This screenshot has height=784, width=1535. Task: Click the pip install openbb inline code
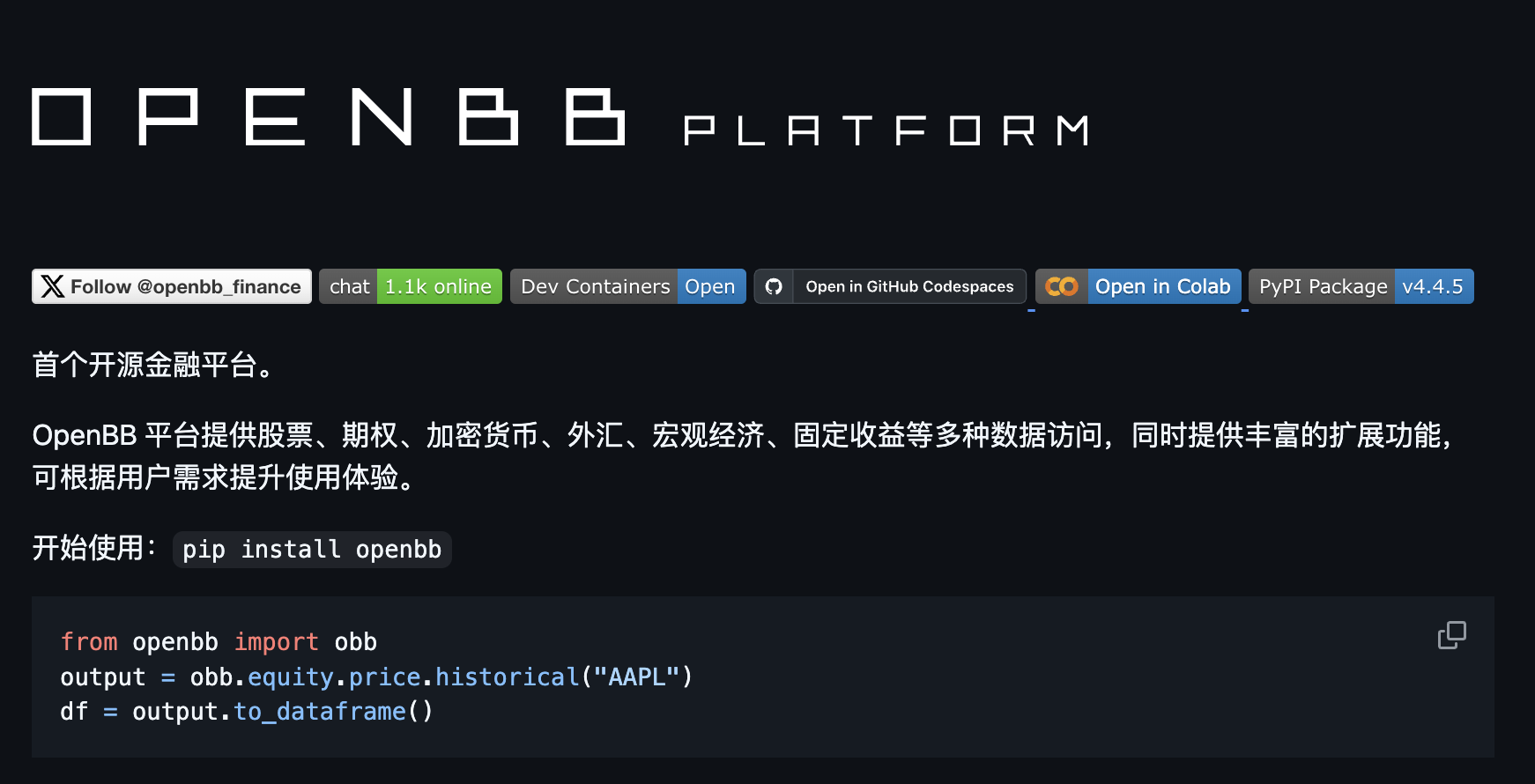pos(312,550)
